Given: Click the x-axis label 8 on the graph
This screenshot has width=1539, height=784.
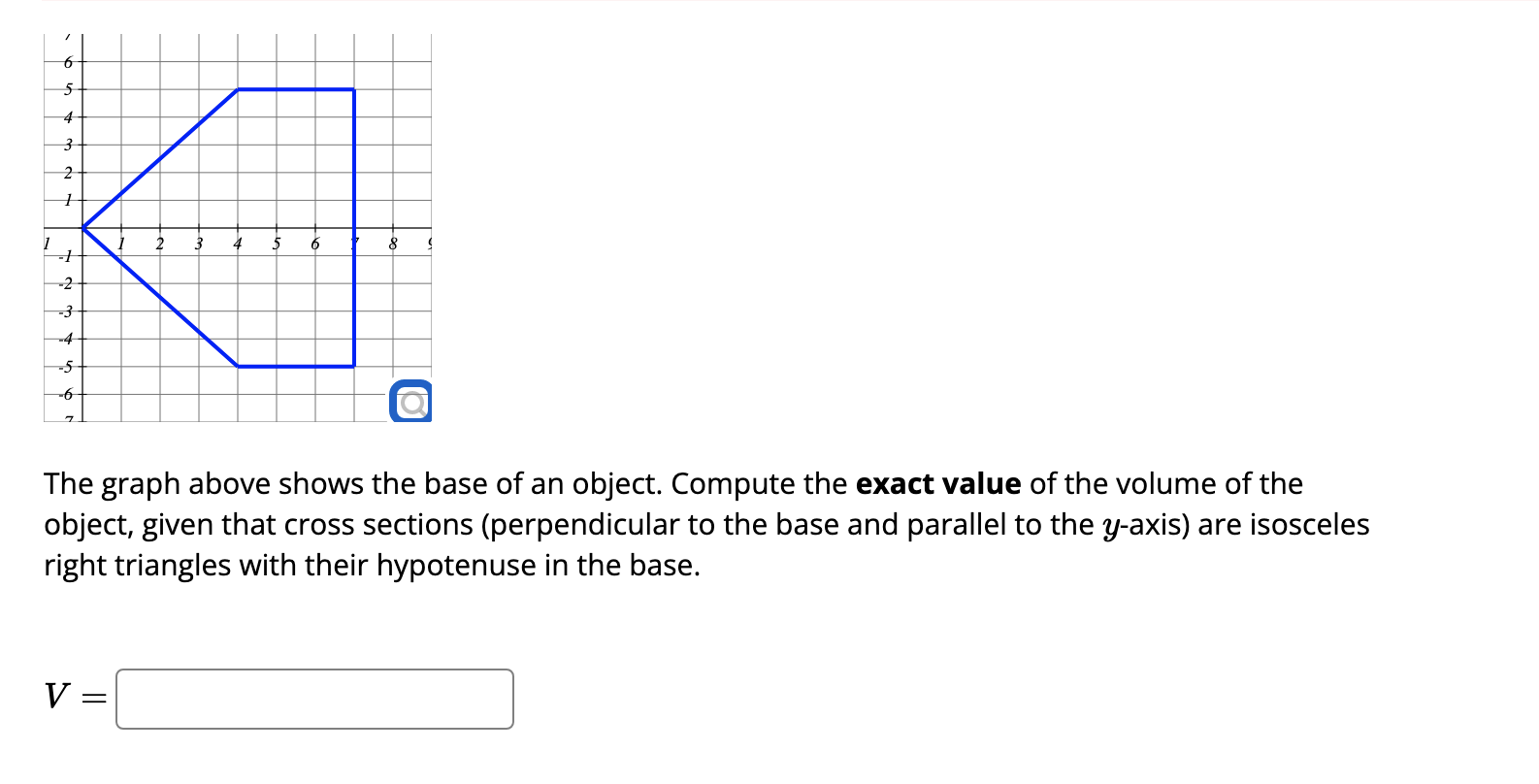Looking at the screenshot, I should [392, 243].
